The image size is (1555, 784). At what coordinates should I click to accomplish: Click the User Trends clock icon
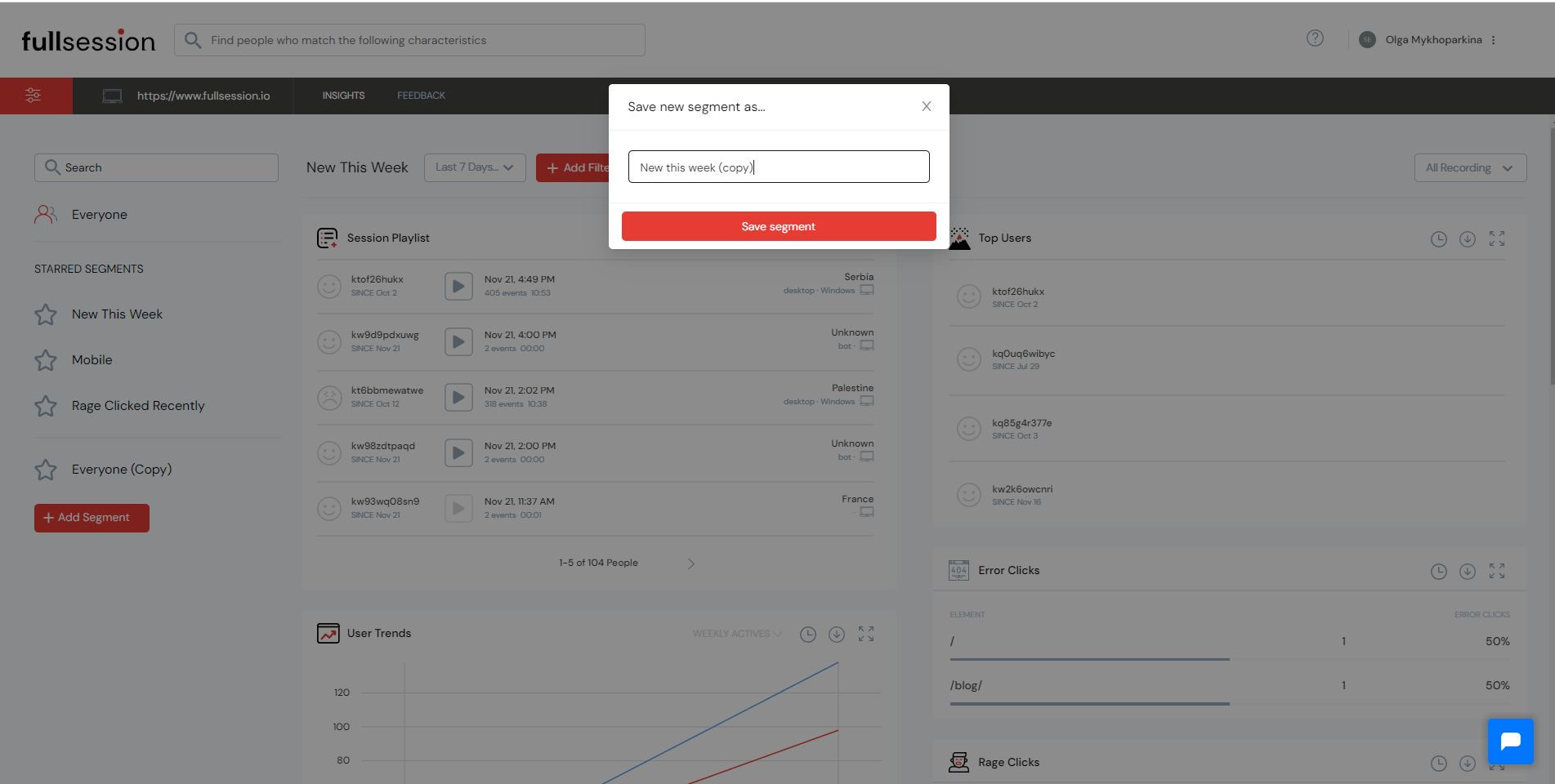pos(808,634)
